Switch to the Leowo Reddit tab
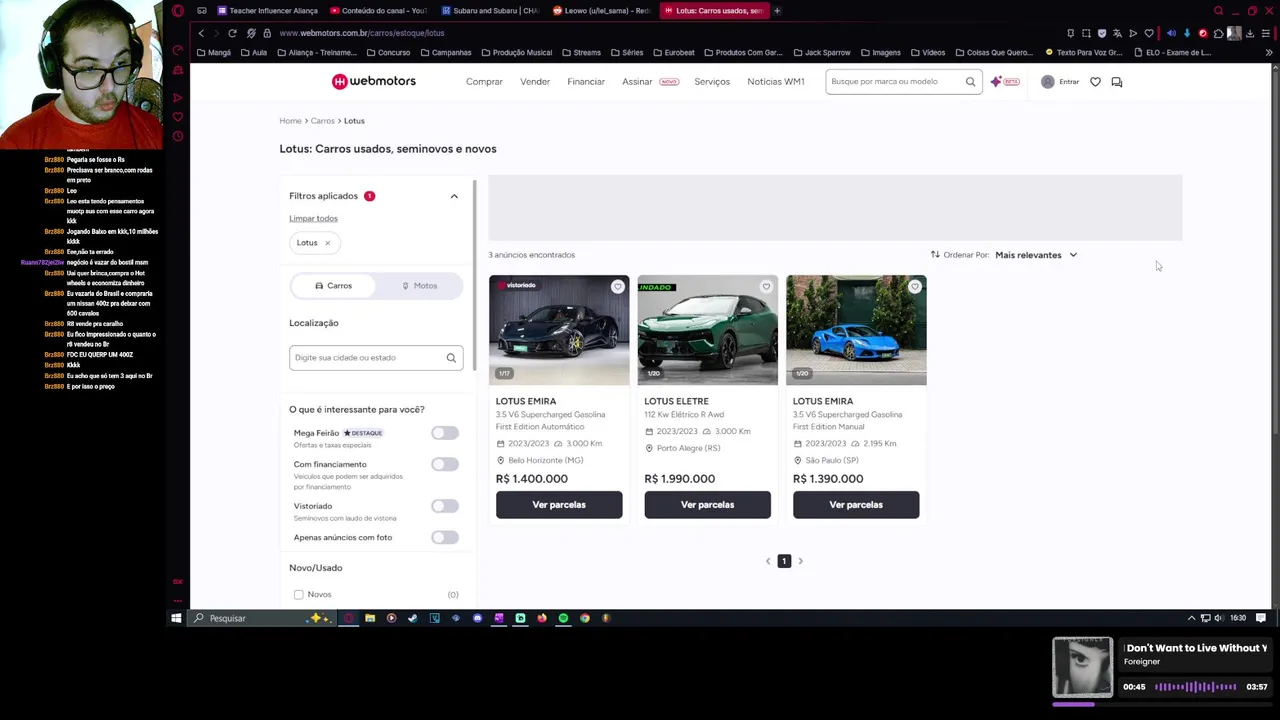 click(x=602, y=11)
